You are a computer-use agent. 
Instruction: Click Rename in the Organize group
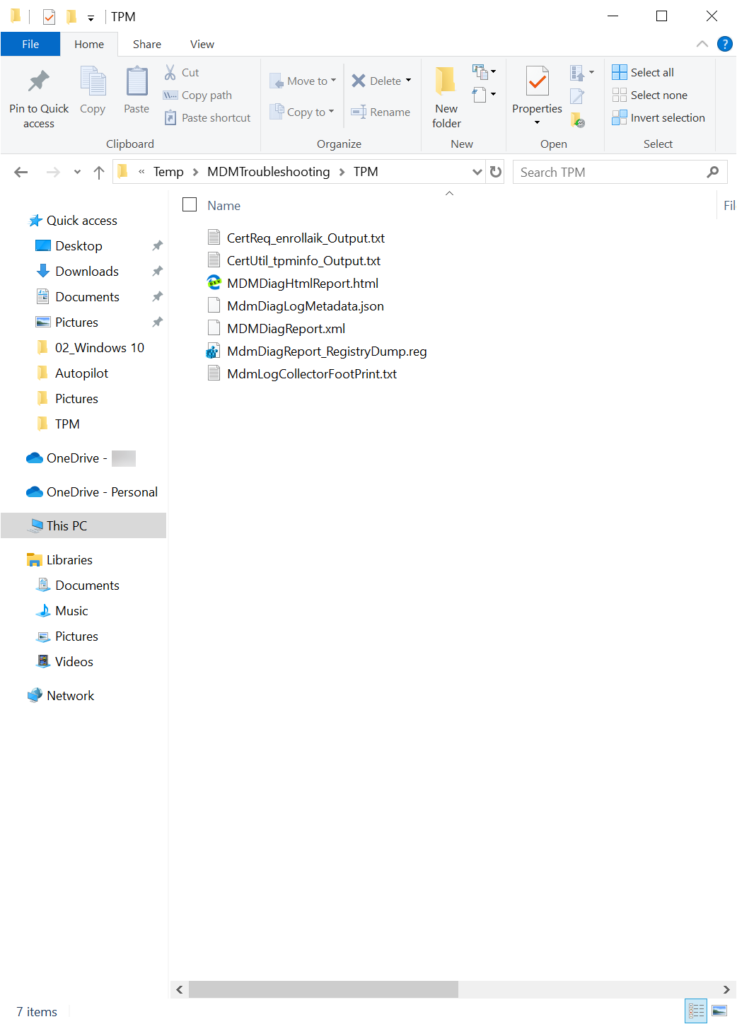pyautogui.click(x=381, y=112)
